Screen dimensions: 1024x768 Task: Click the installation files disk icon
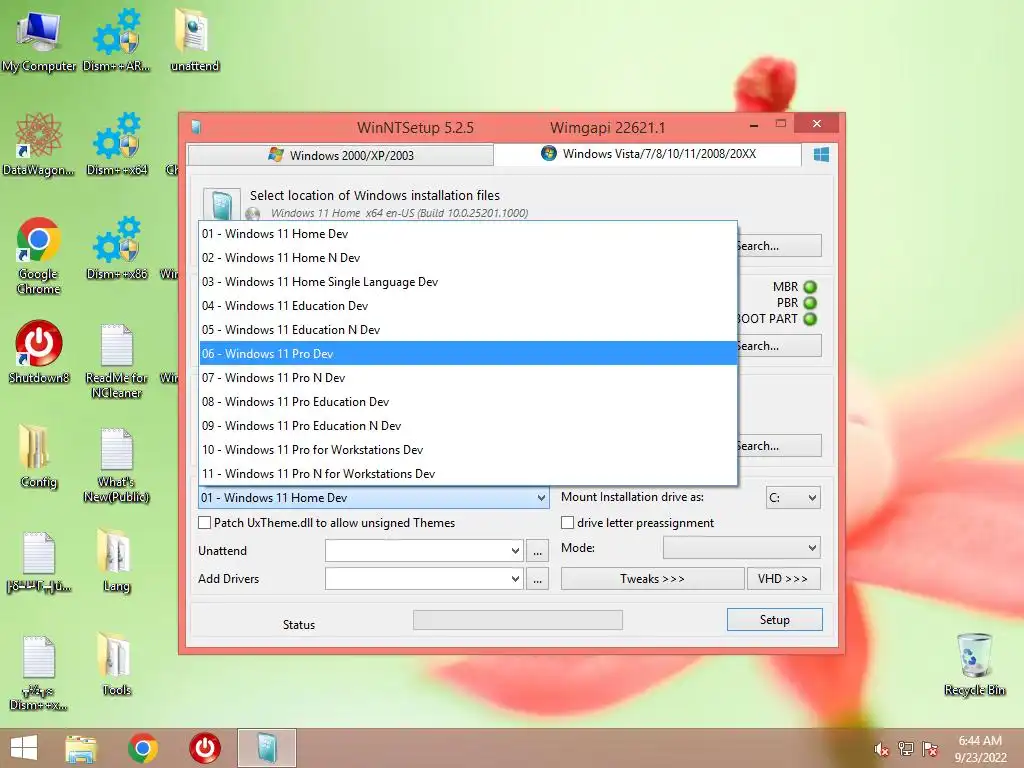pyautogui.click(x=221, y=204)
